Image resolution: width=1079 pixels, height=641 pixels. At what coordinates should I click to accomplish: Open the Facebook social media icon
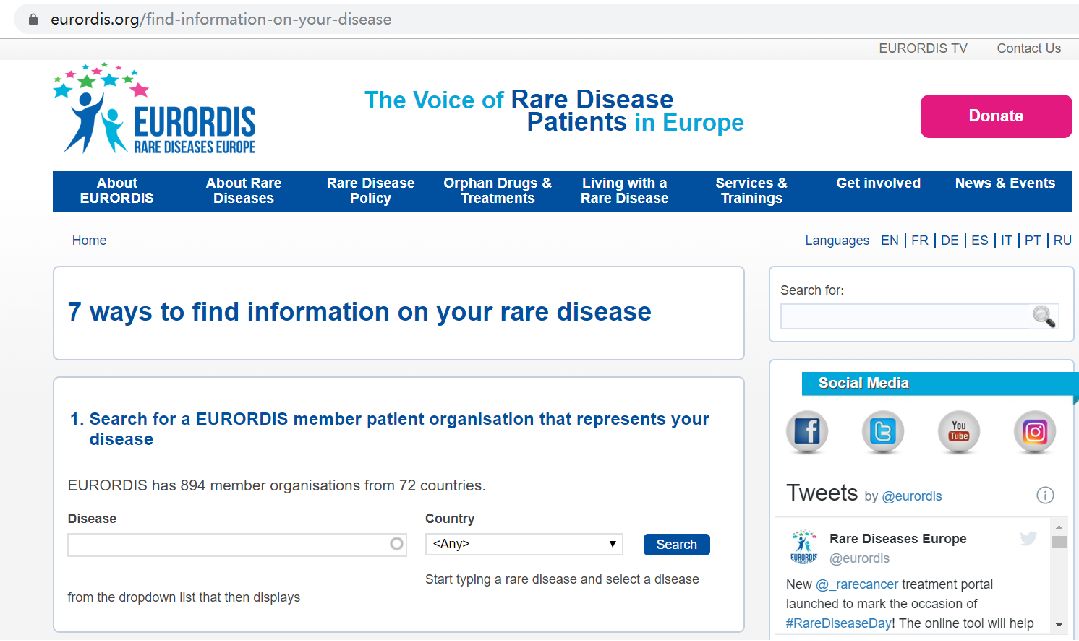[806, 432]
